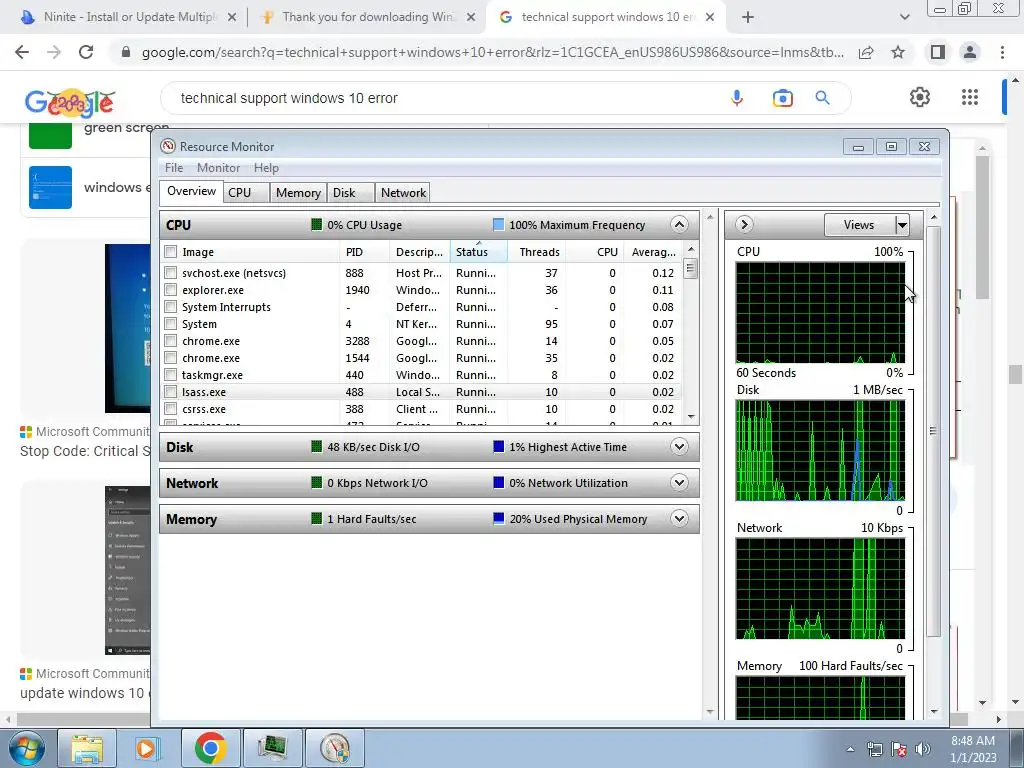This screenshot has height=768, width=1024.
Task: Check lsass.exe process checkbox
Action: (x=170, y=392)
